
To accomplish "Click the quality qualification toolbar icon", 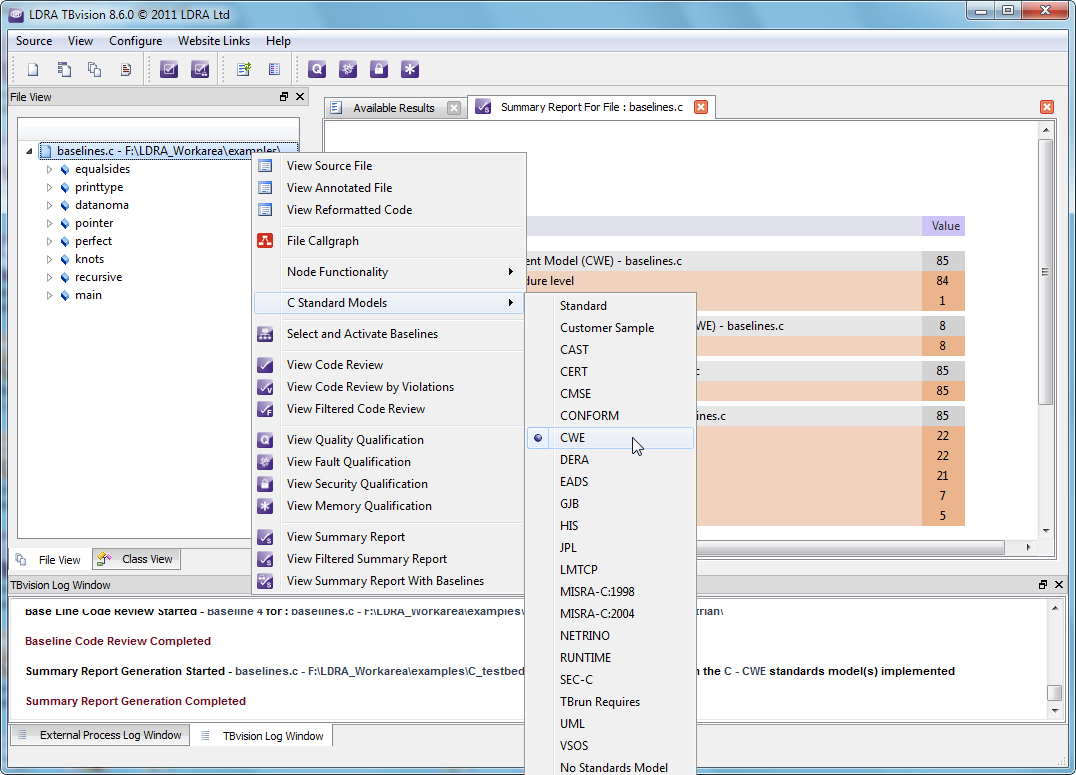I will (x=317, y=69).
